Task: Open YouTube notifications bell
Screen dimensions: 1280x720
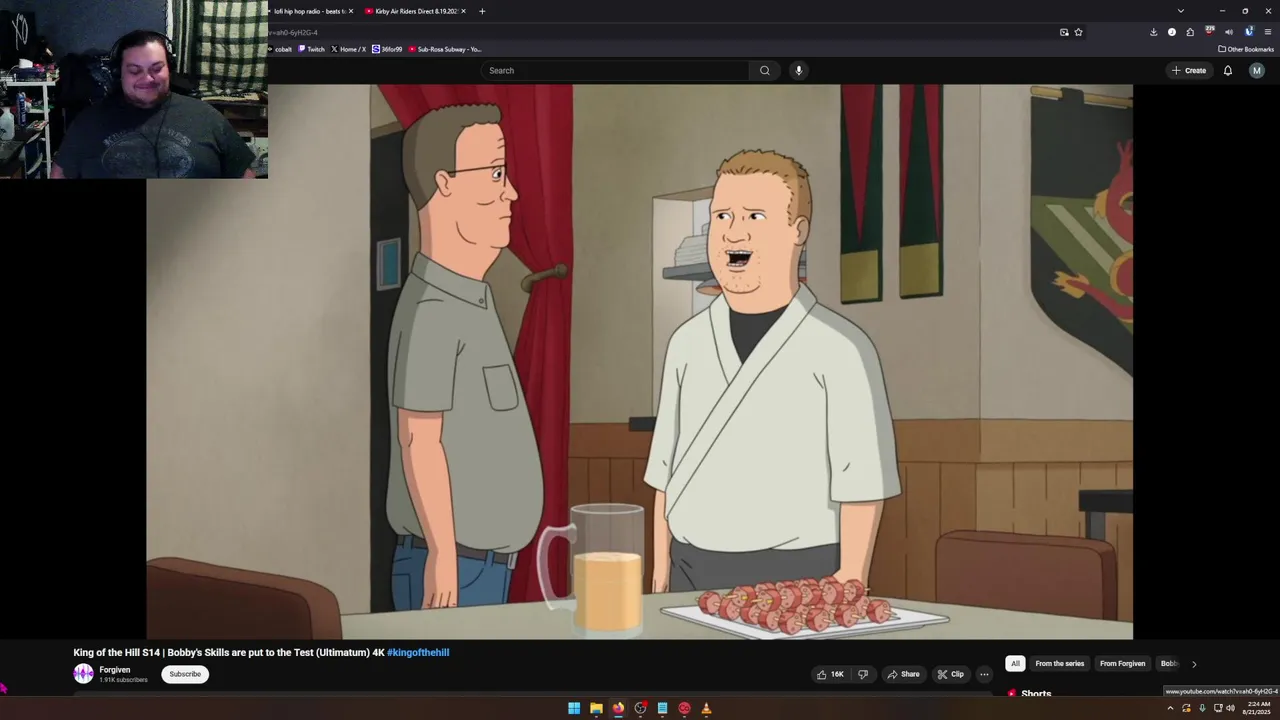Action: pos(1228,70)
